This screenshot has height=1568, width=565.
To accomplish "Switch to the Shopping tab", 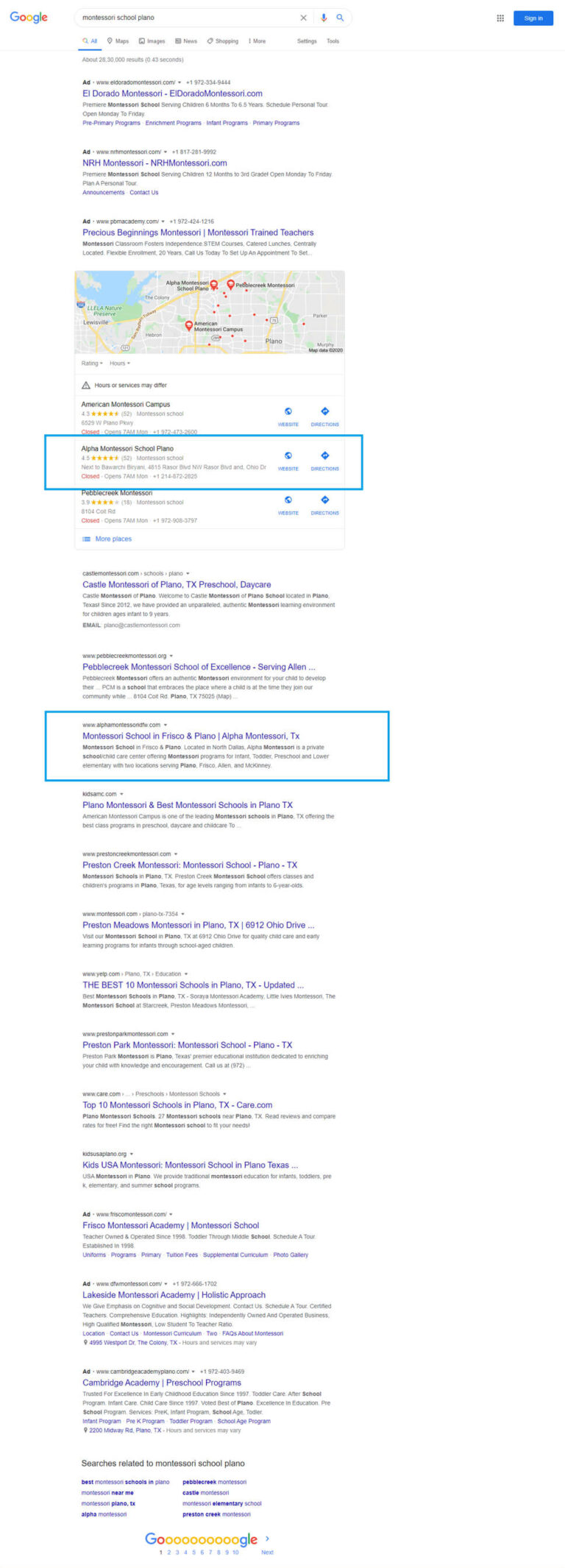I will coord(223,41).
